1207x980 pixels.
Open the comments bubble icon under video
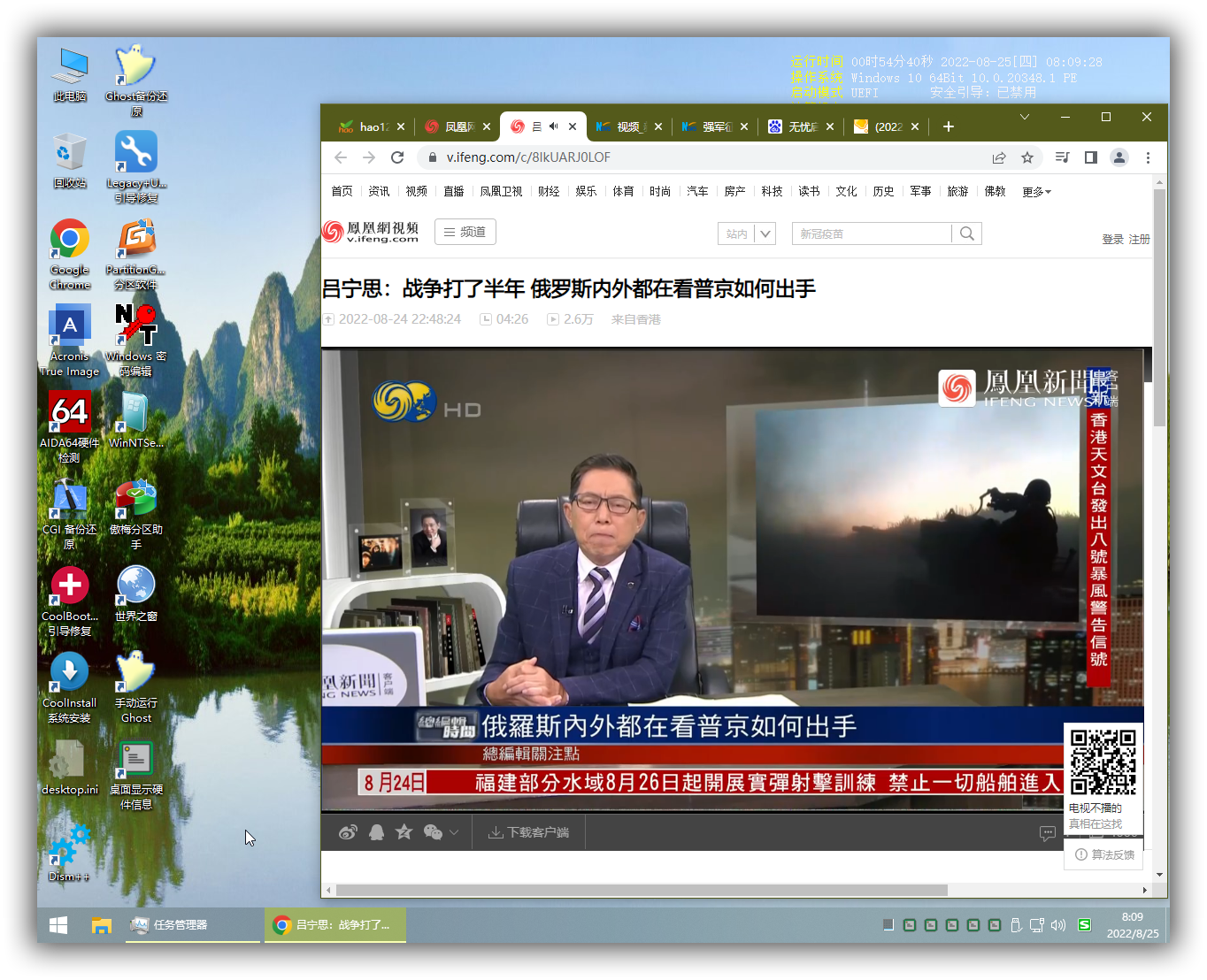[x=1048, y=833]
